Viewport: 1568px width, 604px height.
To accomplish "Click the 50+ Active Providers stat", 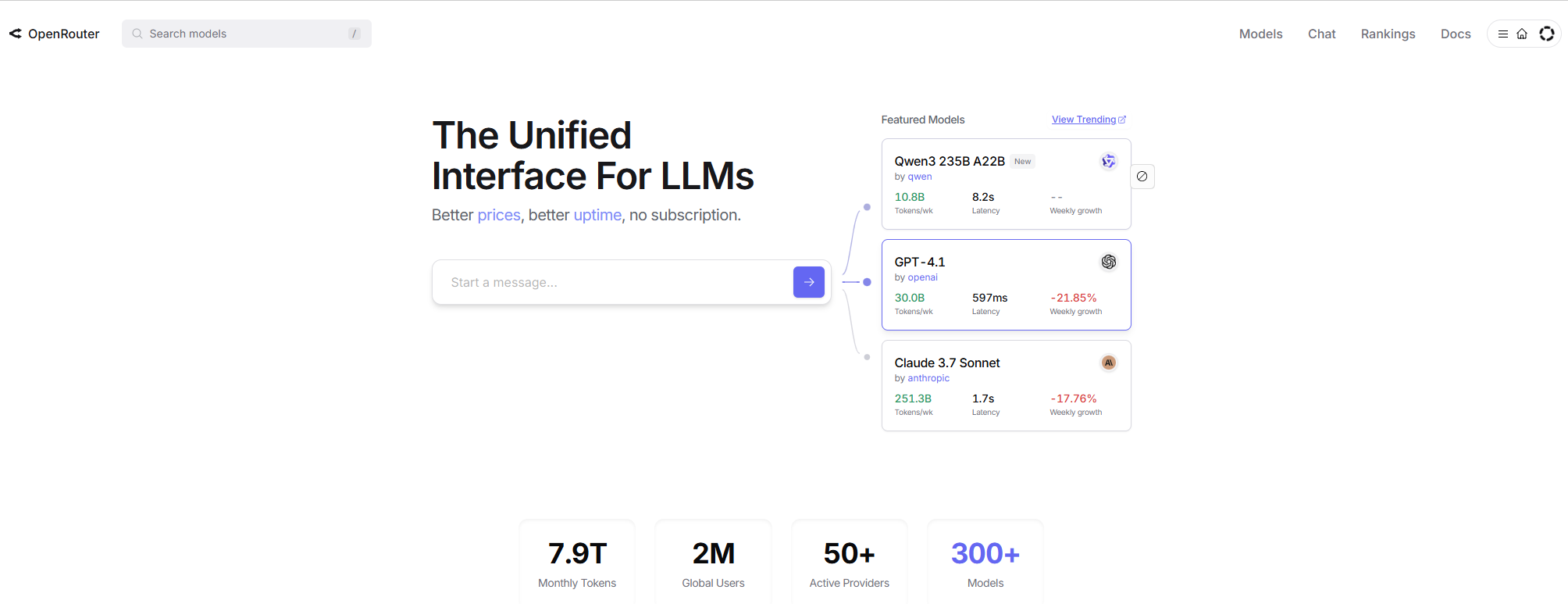I will click(x=850, y=563).
